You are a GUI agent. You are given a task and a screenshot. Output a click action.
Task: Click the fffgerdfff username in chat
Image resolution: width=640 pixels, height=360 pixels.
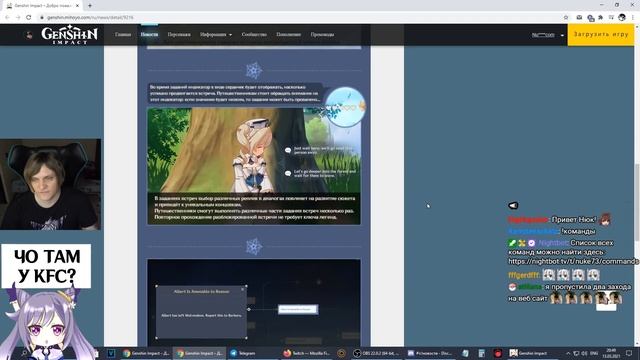click(524, 275)
